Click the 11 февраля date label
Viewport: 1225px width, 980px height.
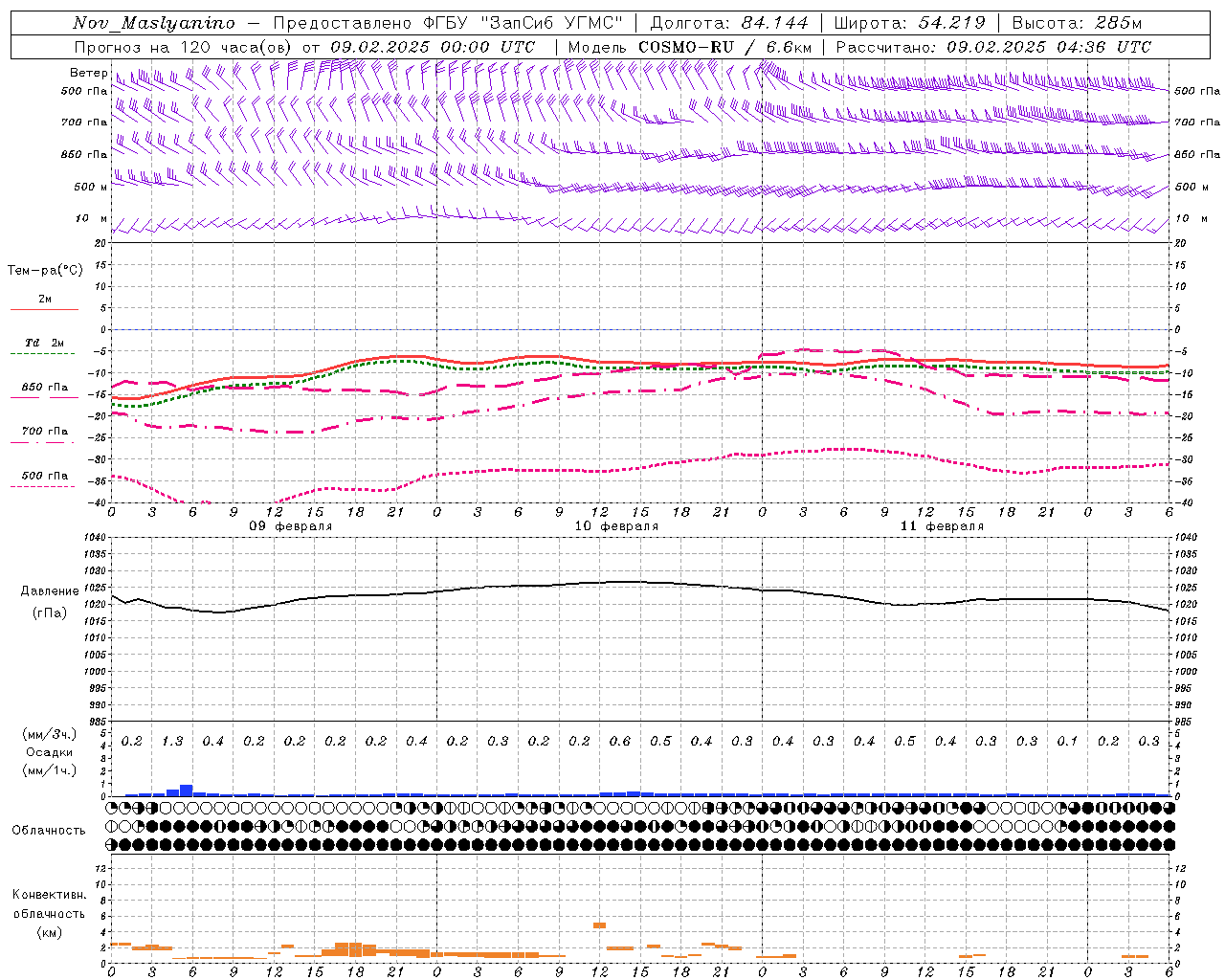coord(942,526)
